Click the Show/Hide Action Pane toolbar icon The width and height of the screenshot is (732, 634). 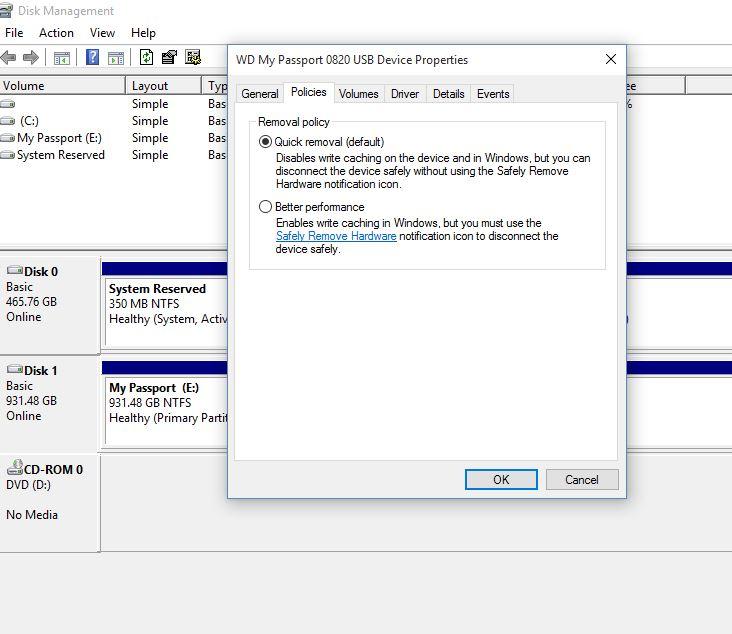116,58
